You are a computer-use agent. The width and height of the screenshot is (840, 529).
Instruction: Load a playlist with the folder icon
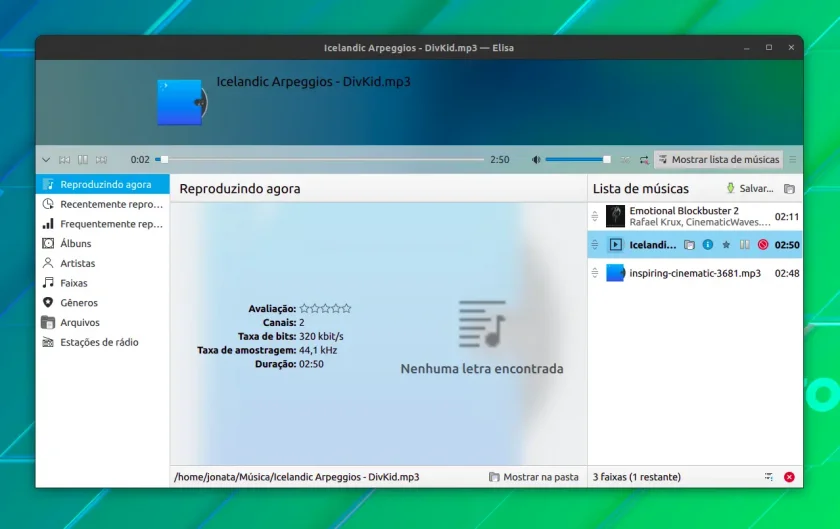point(789,189)
